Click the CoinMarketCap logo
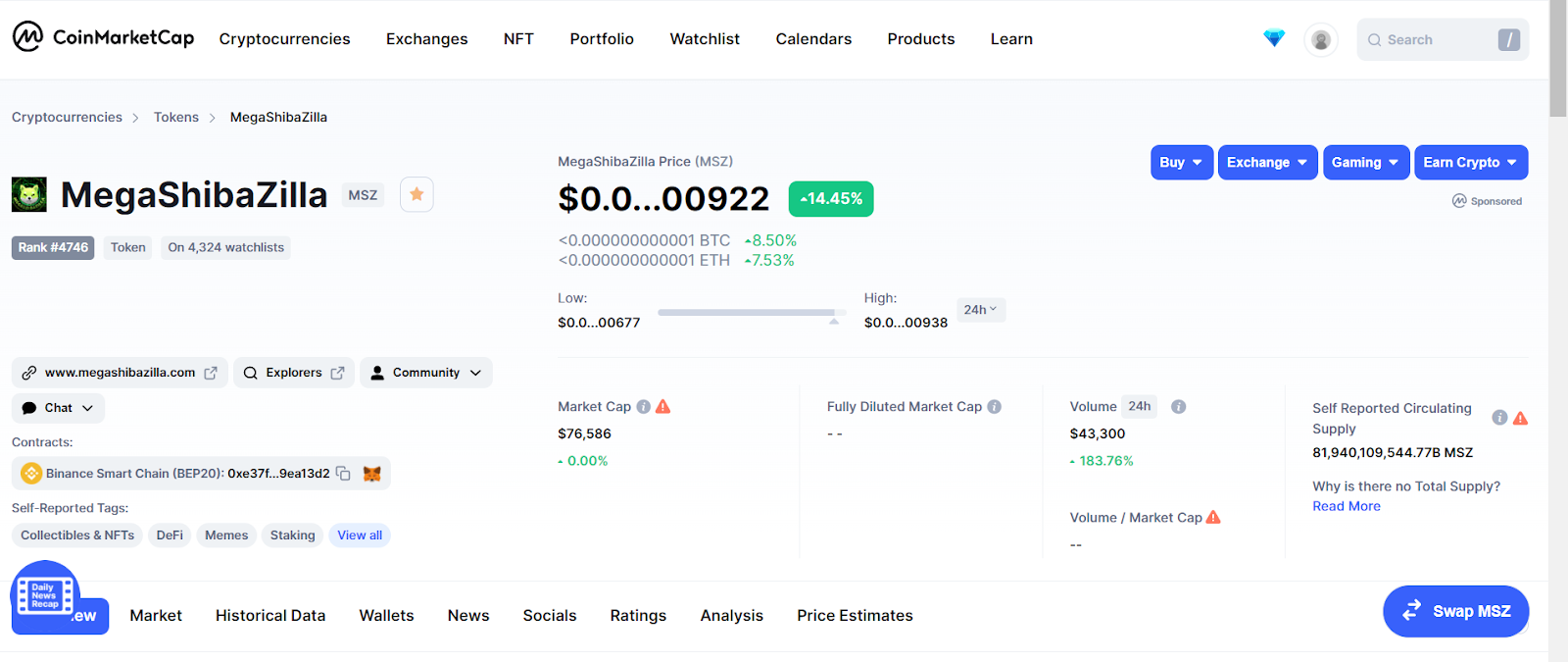1568x662 pixels. [x=103, y=37]
